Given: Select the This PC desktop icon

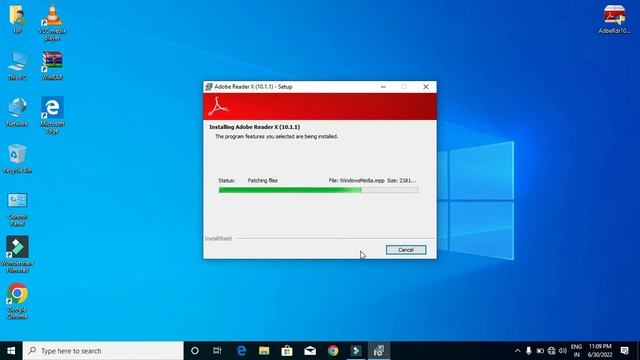Looking at the screenshot, I should tap(17, 66).
